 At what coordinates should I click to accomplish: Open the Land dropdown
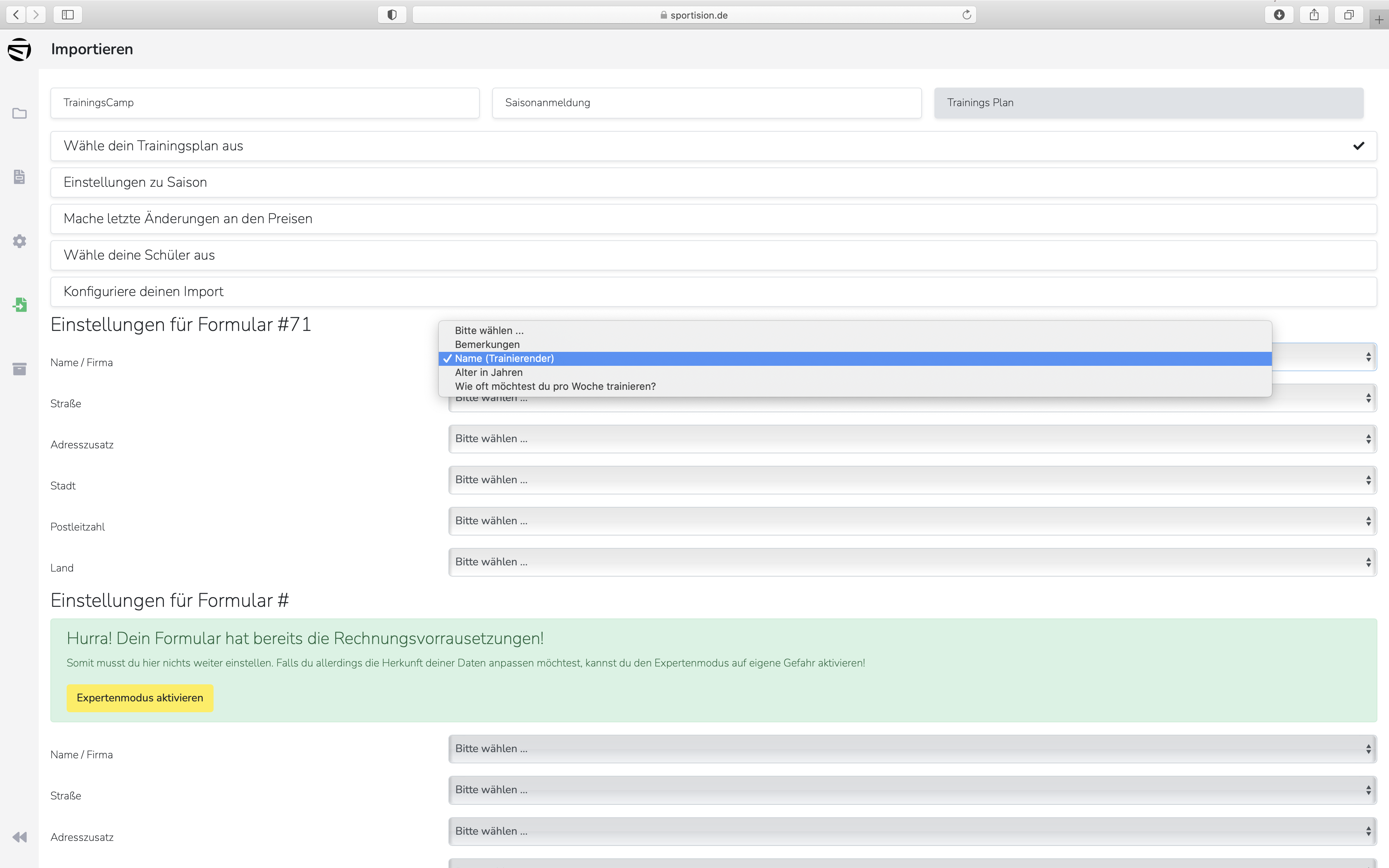point(913,562)
